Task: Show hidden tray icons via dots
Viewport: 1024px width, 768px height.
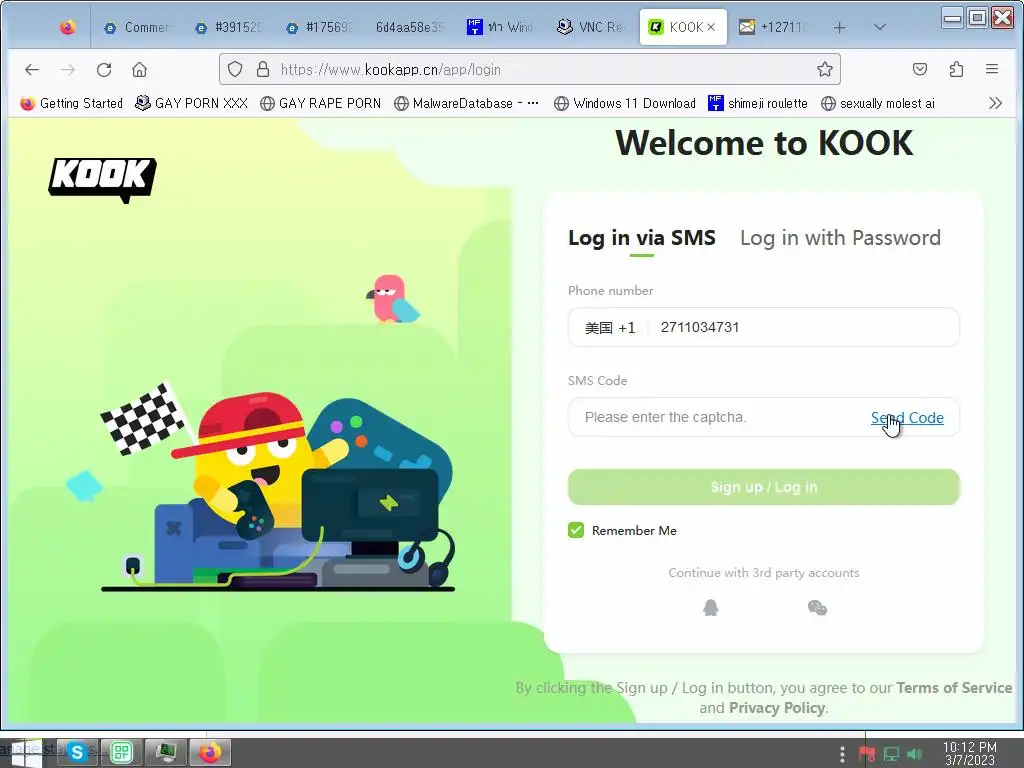Action: point(842,754)
